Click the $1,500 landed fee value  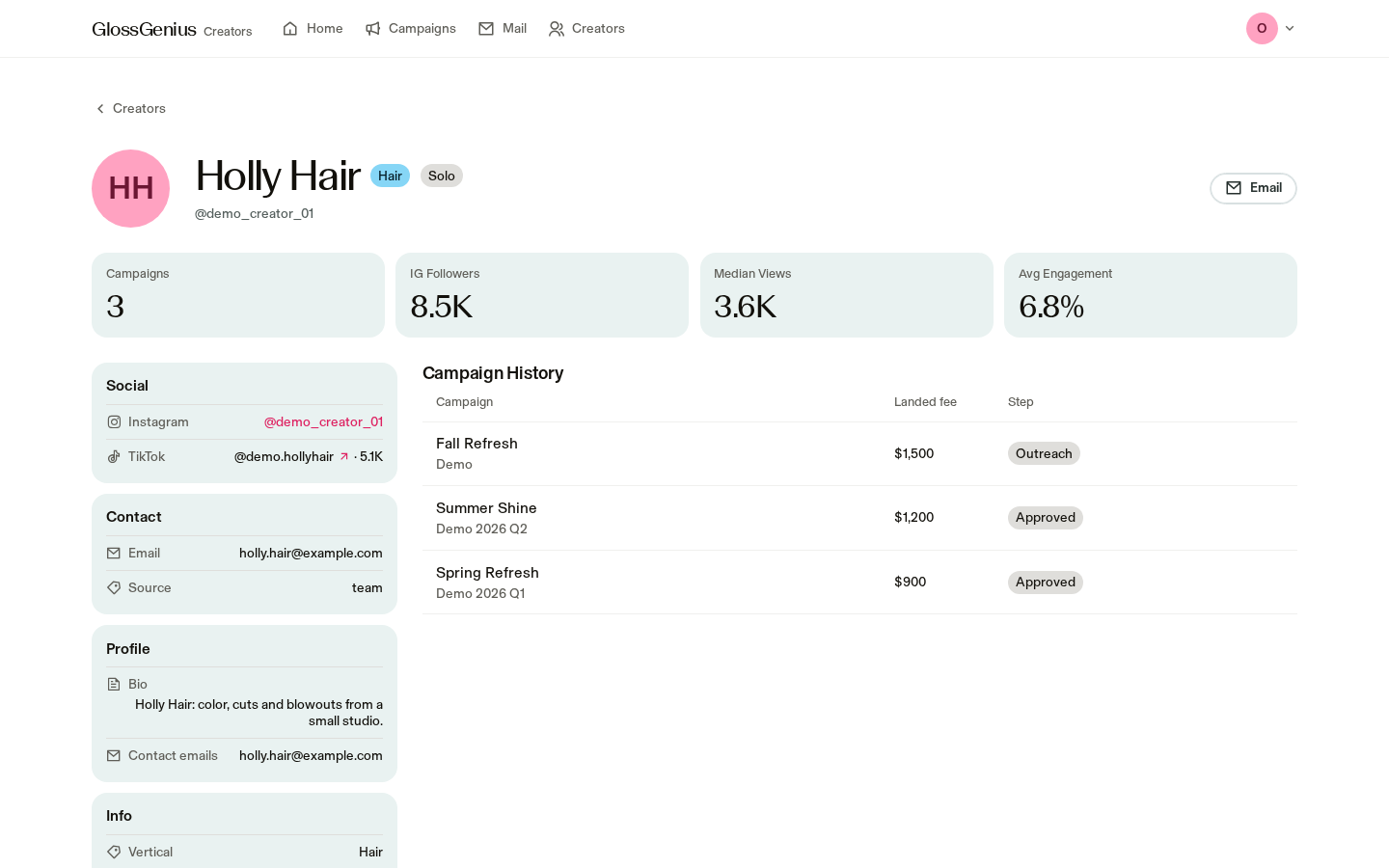(x=914, y=454)
